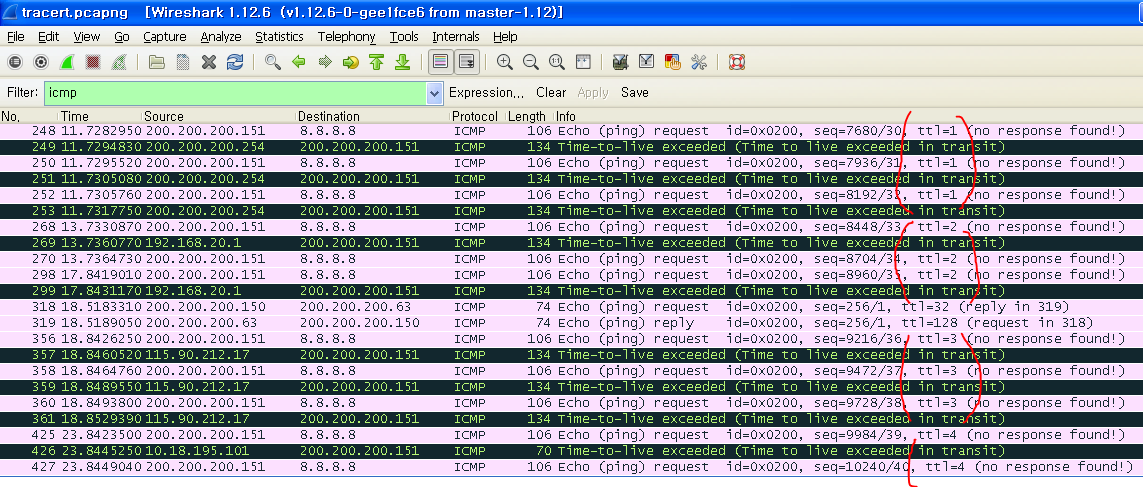Open the Capture menu
The width and height of the screenshot is (1143, 487).
(x=165, y=36)
